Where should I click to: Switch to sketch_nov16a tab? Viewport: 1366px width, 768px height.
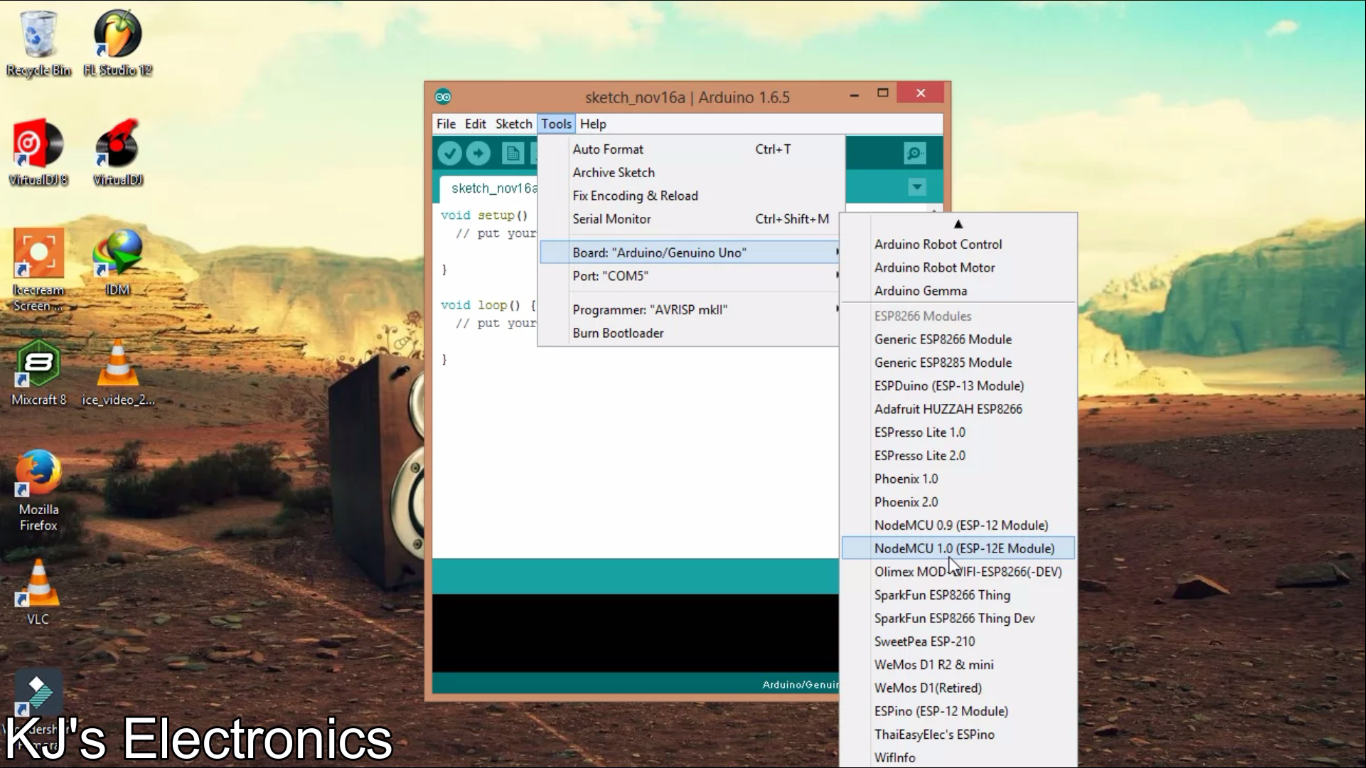pos(489,188)
